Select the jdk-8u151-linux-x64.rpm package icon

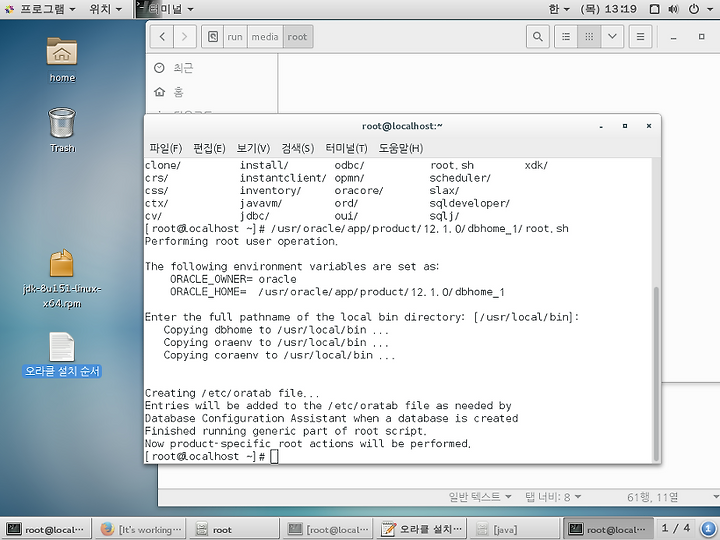point(62,279)
